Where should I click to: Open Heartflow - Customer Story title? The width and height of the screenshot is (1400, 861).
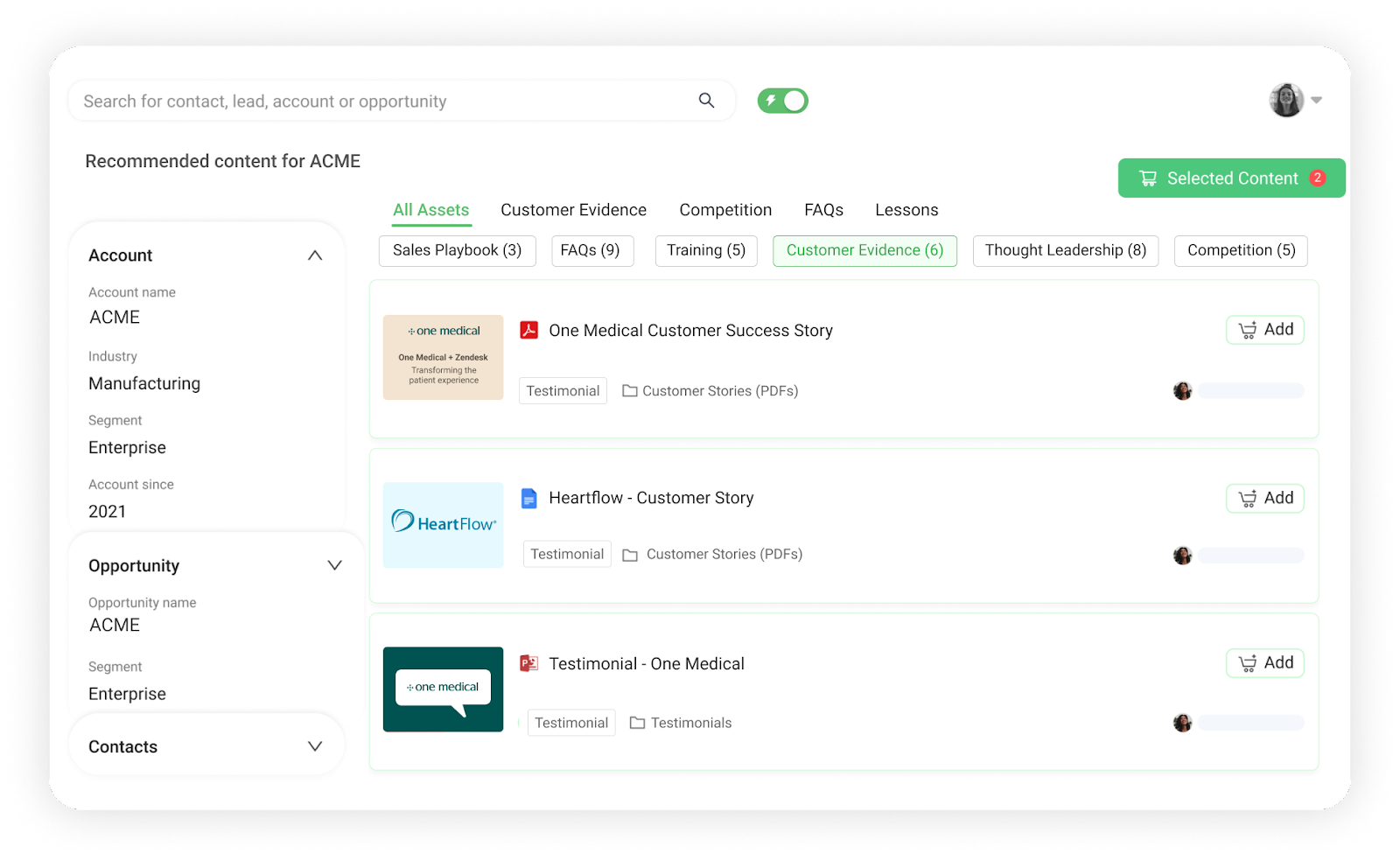click(x=651, y=498)
